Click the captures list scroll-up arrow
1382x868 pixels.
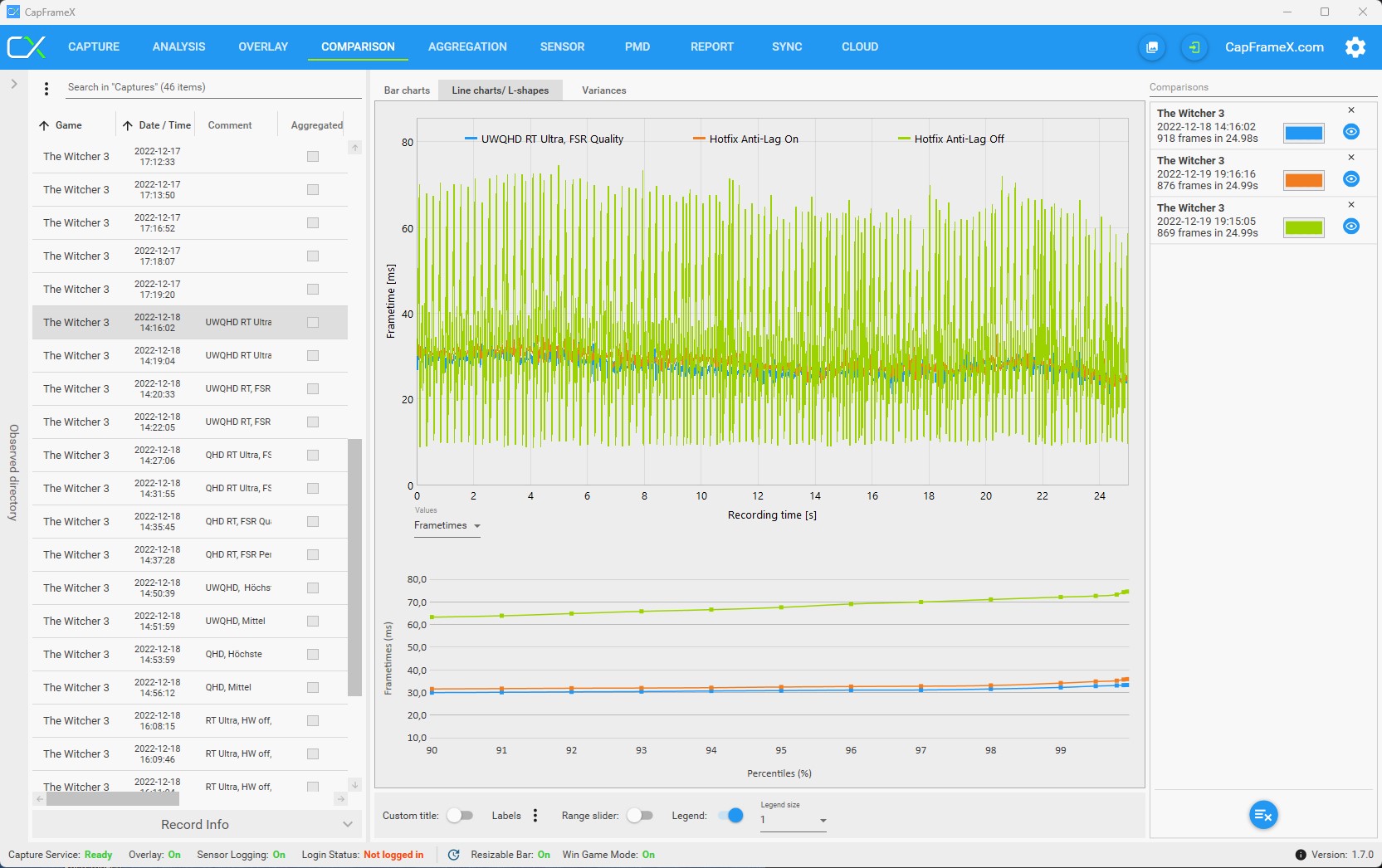[355, 148]
